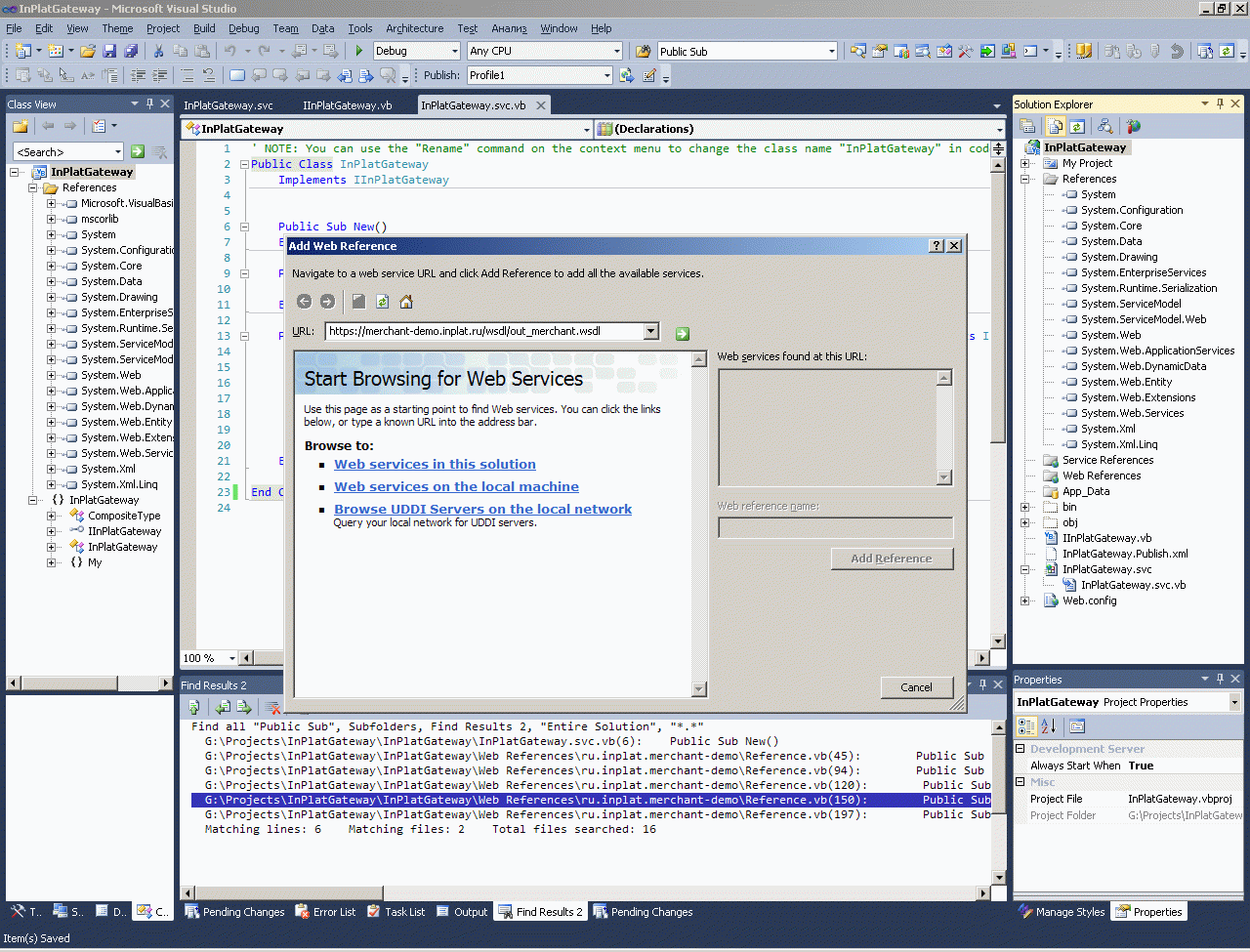Switch to the IInPlatGateway.vb tab

[347, 105]
